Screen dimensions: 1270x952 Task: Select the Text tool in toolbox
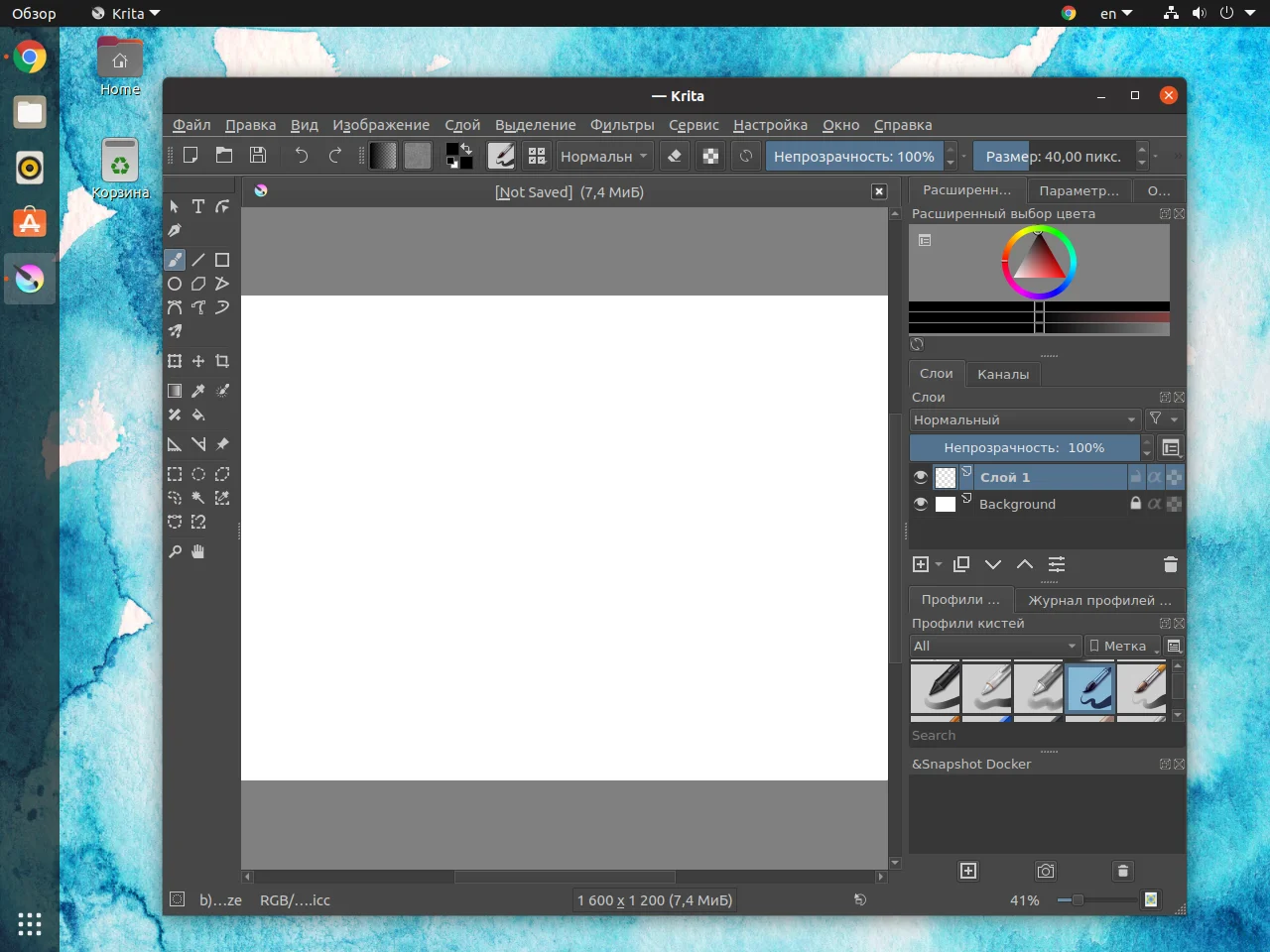[198, 206]
